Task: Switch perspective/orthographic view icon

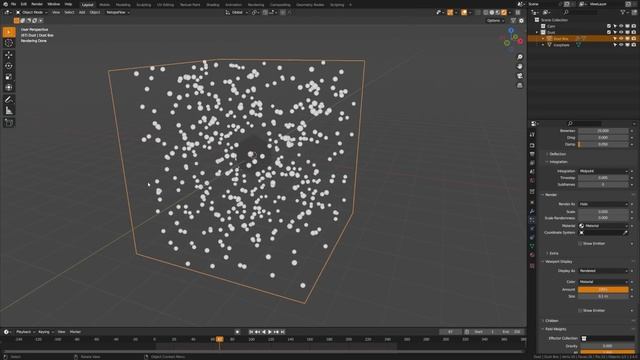Action: point(520,85)
